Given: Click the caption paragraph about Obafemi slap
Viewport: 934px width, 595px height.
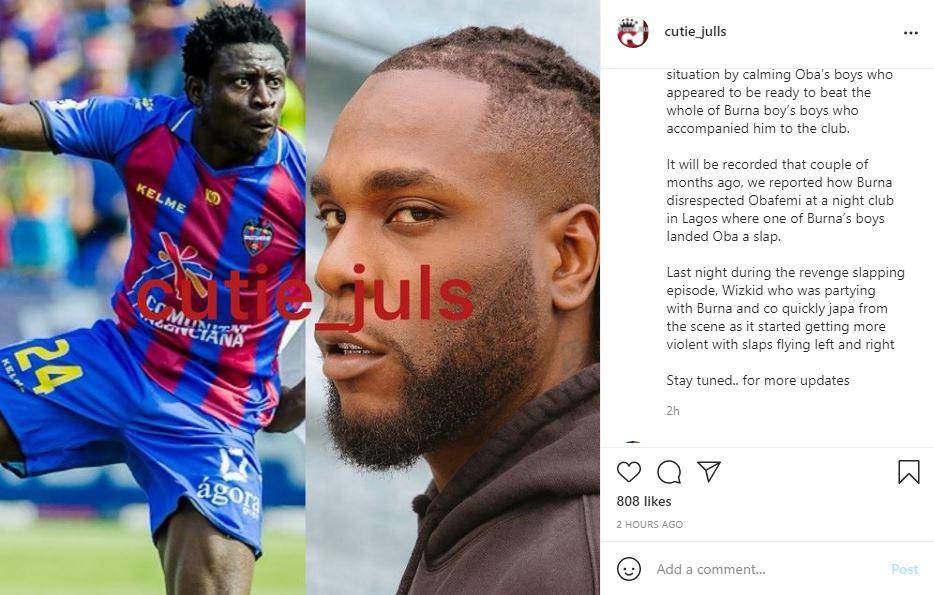Looking at the screenshot, I should pyautogui.click(x=780, y=200).
